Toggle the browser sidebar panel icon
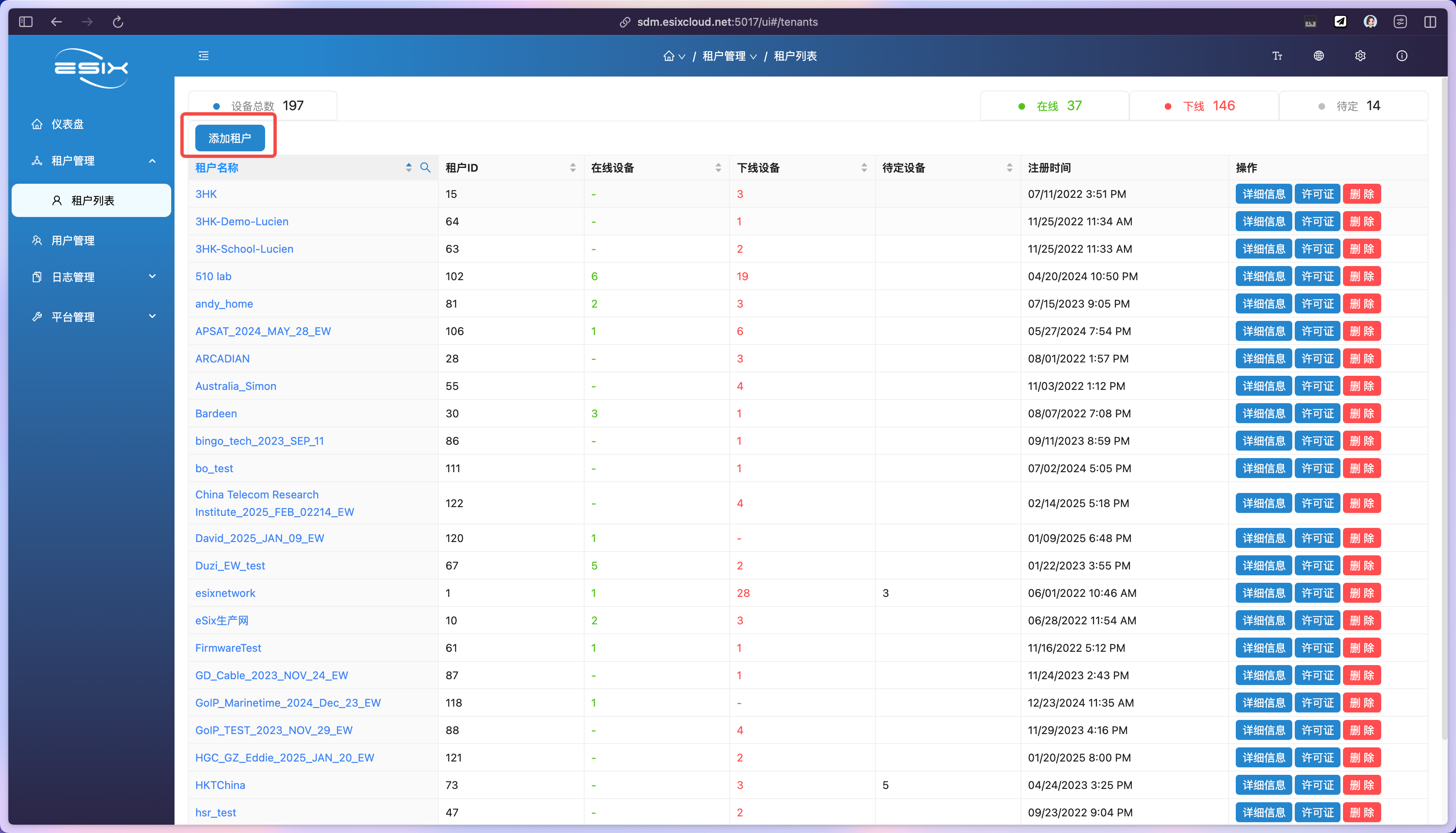This screenshot has width=1456, height=833. tap(26, 22)
